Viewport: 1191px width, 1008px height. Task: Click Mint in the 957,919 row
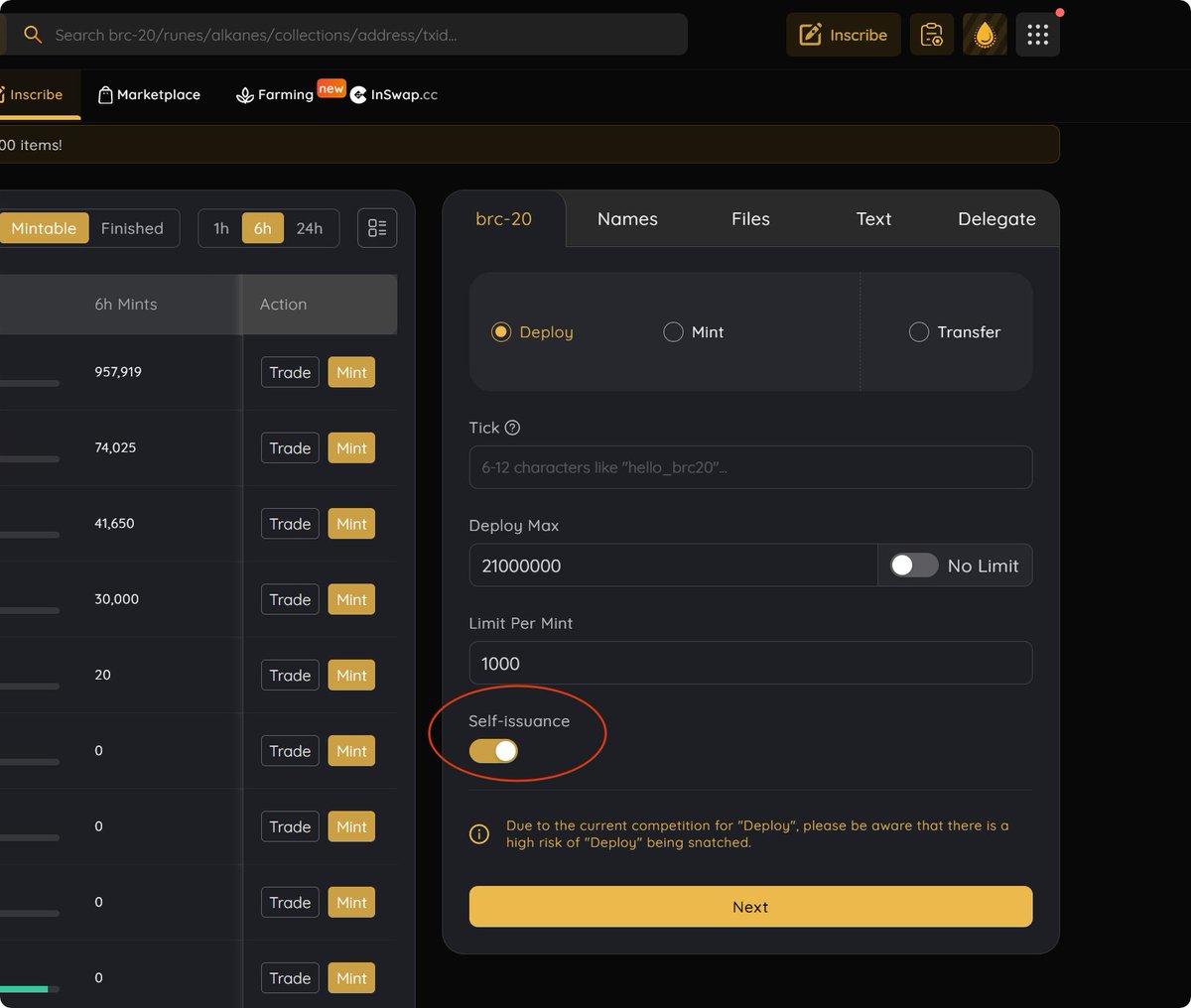pos(351,372)
